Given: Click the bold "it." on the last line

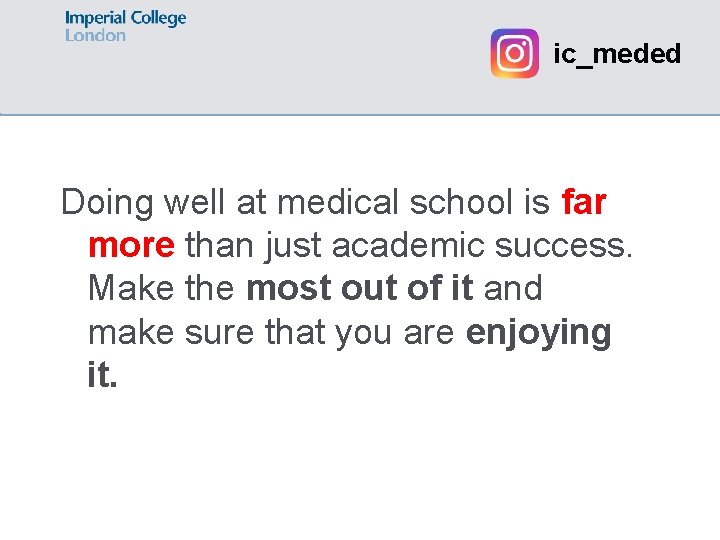Looking at the screenshot, I should [103, 375].
